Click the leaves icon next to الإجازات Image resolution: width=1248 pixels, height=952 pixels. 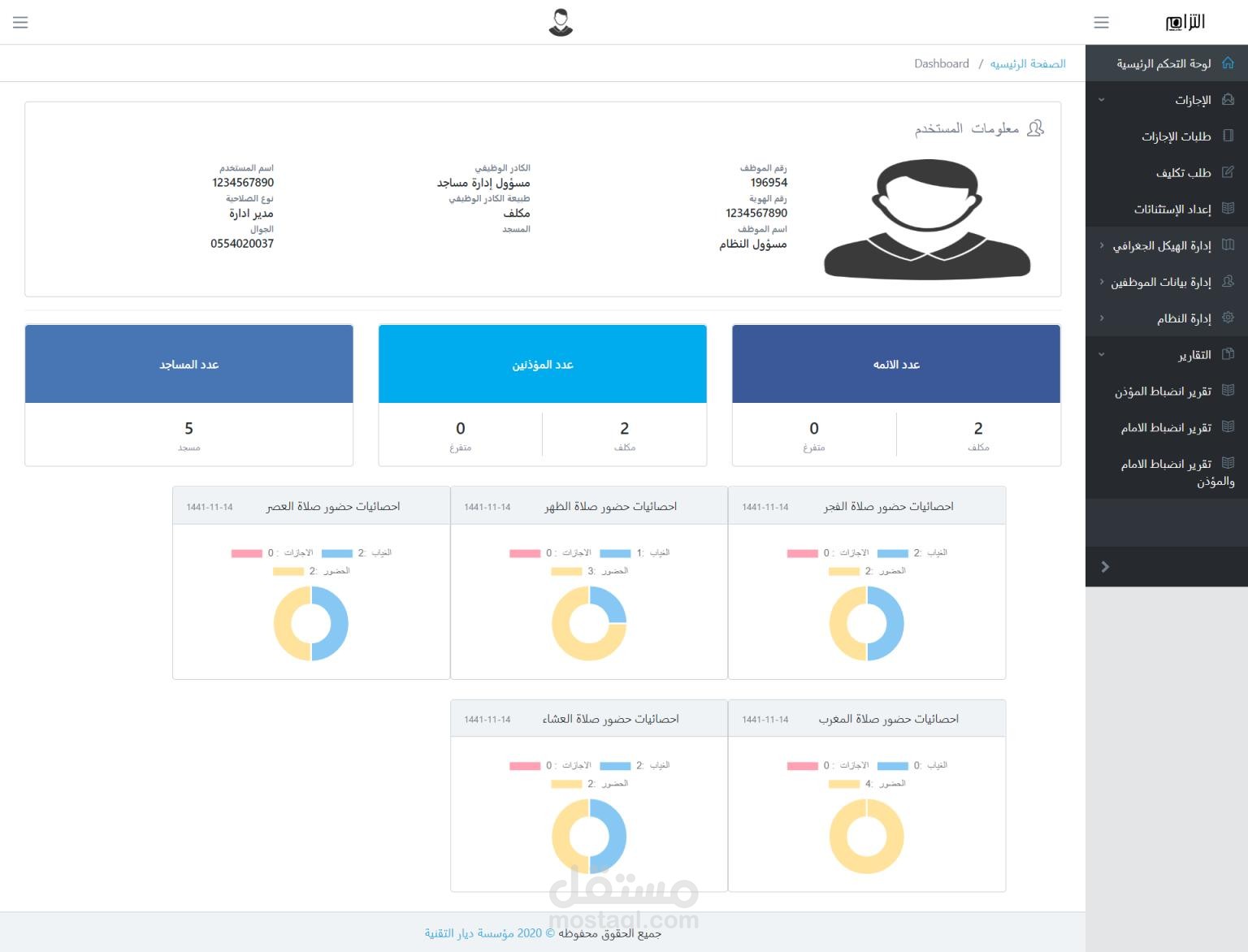point(1228,99)
